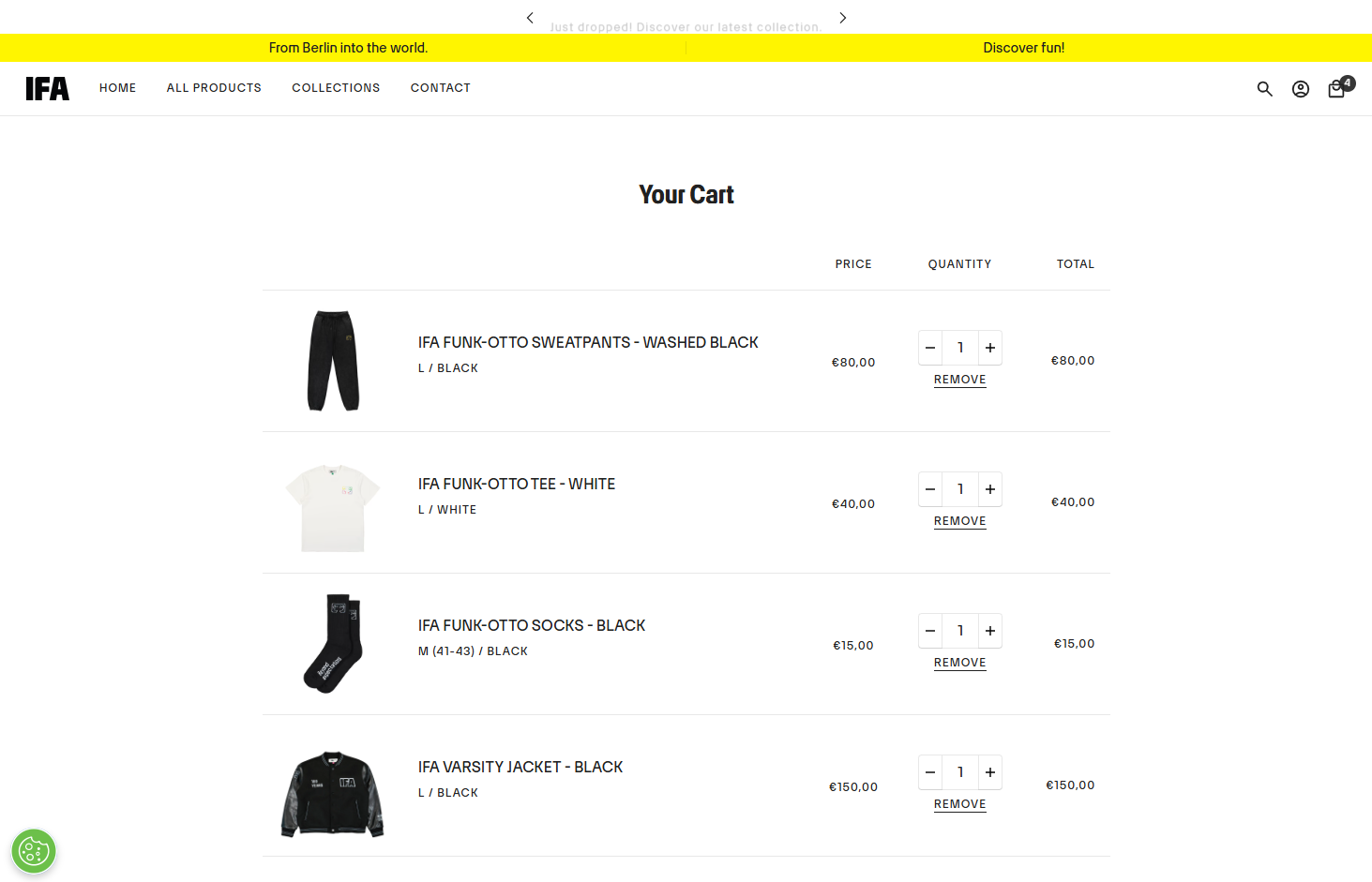Open the Collections menu item
The image size is (1372, 882).
[x=336, y=88]
